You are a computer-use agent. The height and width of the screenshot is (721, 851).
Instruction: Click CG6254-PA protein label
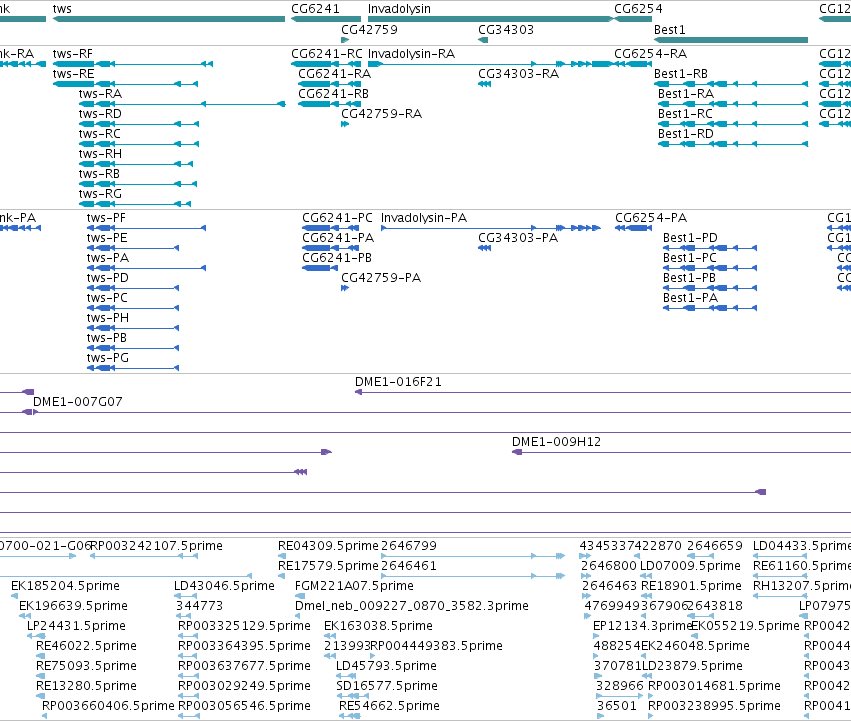coord(651,218)
